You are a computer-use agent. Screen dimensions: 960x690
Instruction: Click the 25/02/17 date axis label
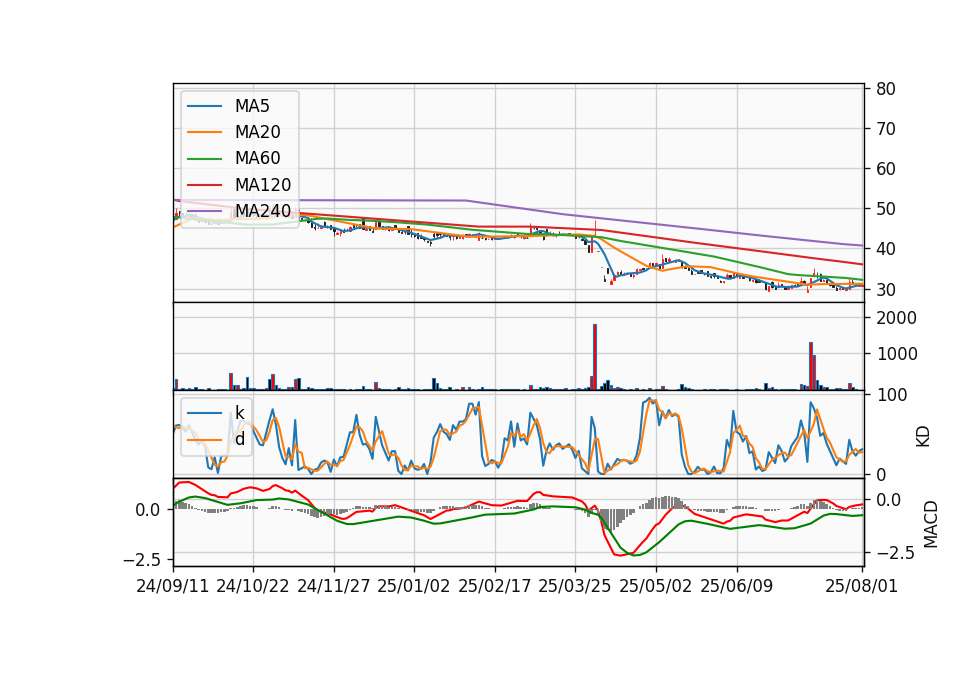pos(495,587)
